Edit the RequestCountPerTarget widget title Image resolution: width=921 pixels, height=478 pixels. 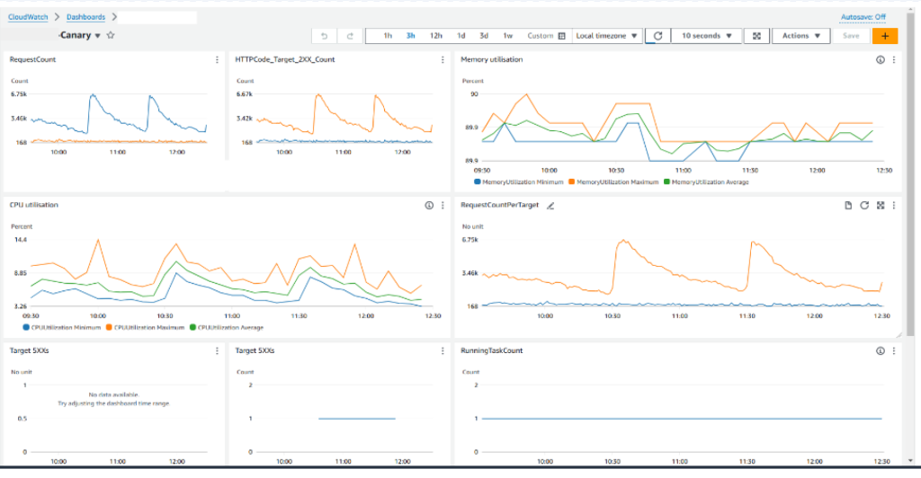pyautogui.click(x=550, y=205)
